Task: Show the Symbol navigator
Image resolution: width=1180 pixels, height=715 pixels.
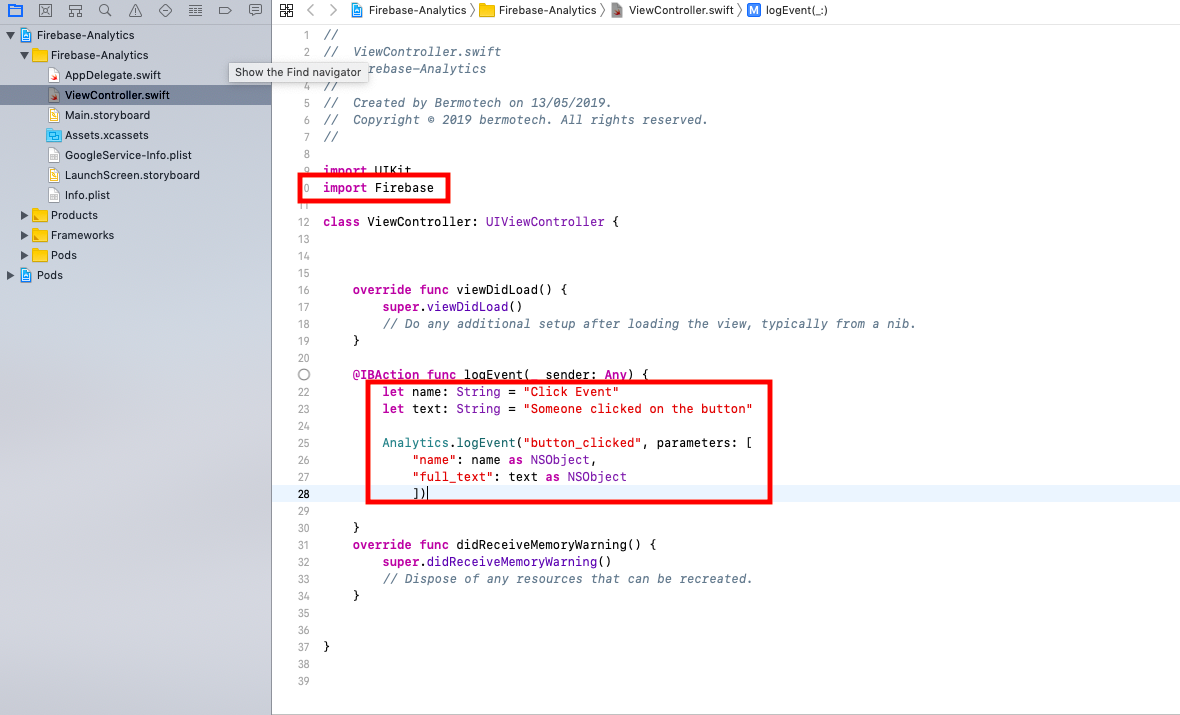Action: [75, 11]
